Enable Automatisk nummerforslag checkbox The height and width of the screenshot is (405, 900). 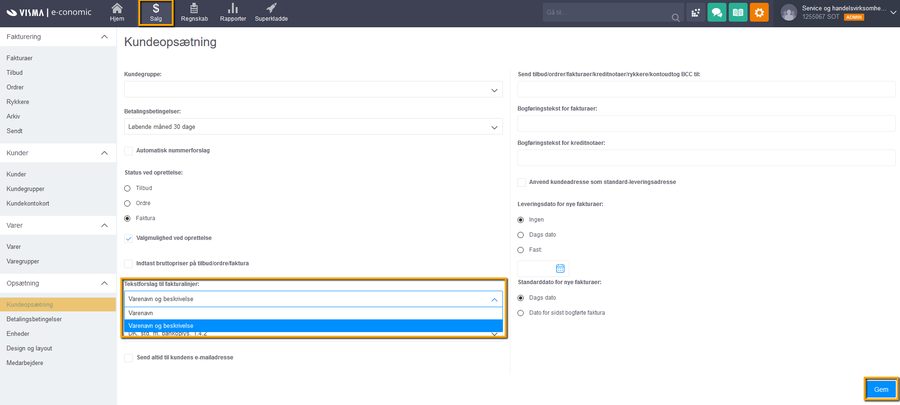pos(128,150)
